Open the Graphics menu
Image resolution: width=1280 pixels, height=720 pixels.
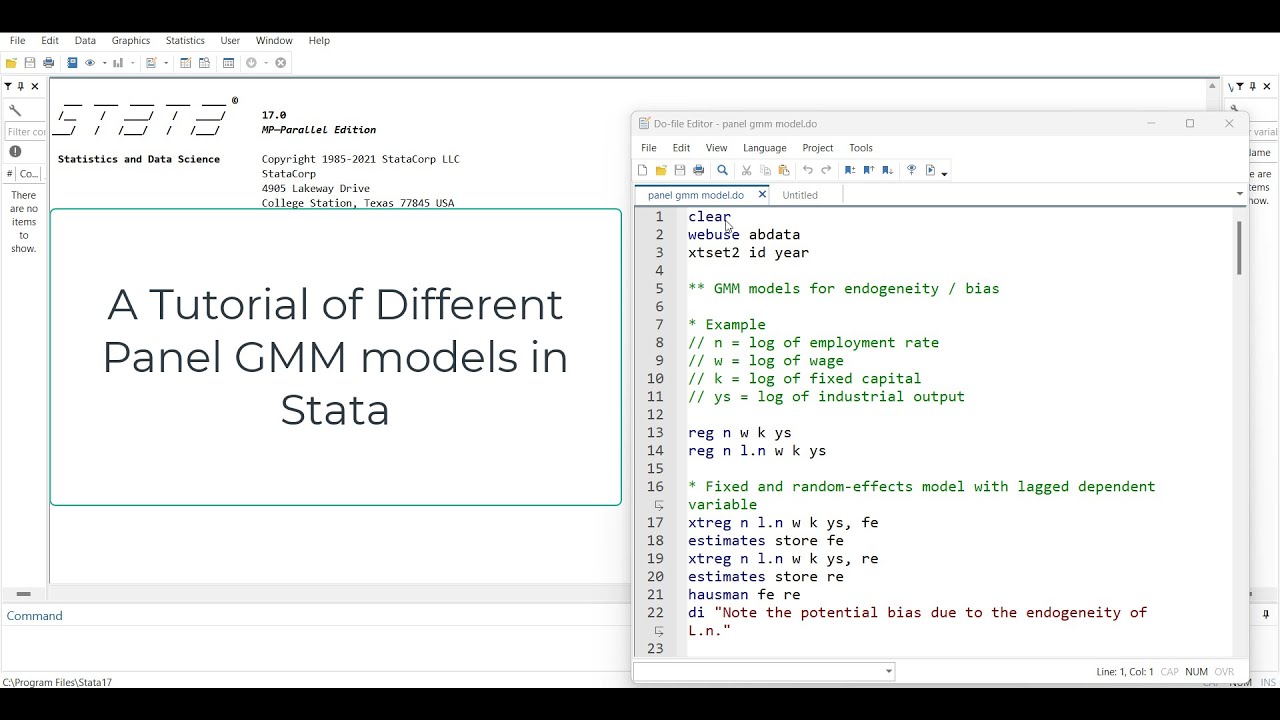tap(130, 41)
